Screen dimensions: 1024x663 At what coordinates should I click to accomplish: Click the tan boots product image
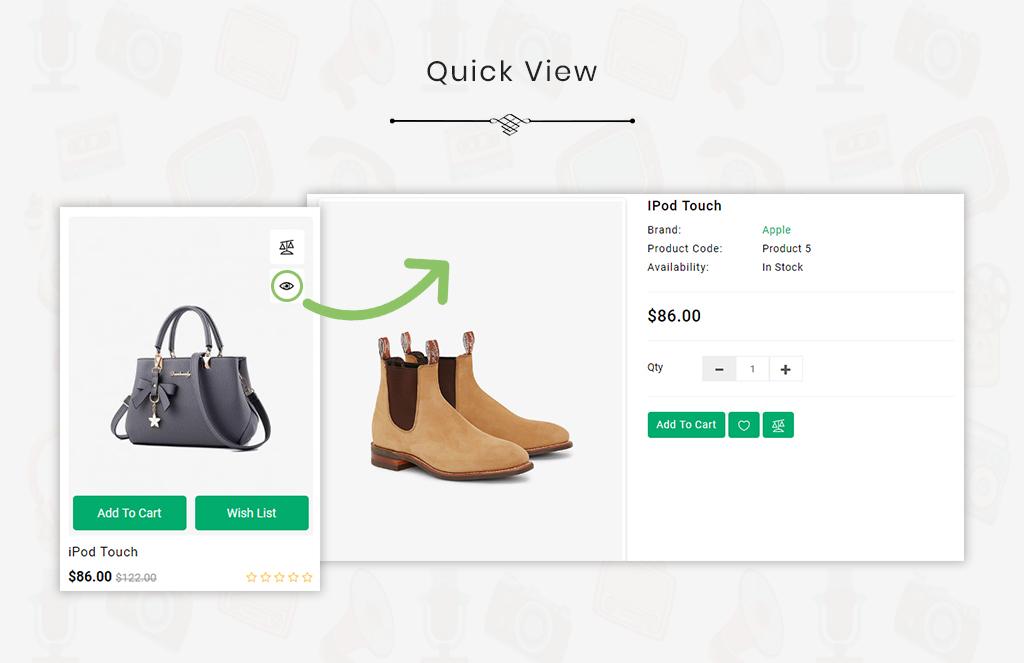click(472, 406)
